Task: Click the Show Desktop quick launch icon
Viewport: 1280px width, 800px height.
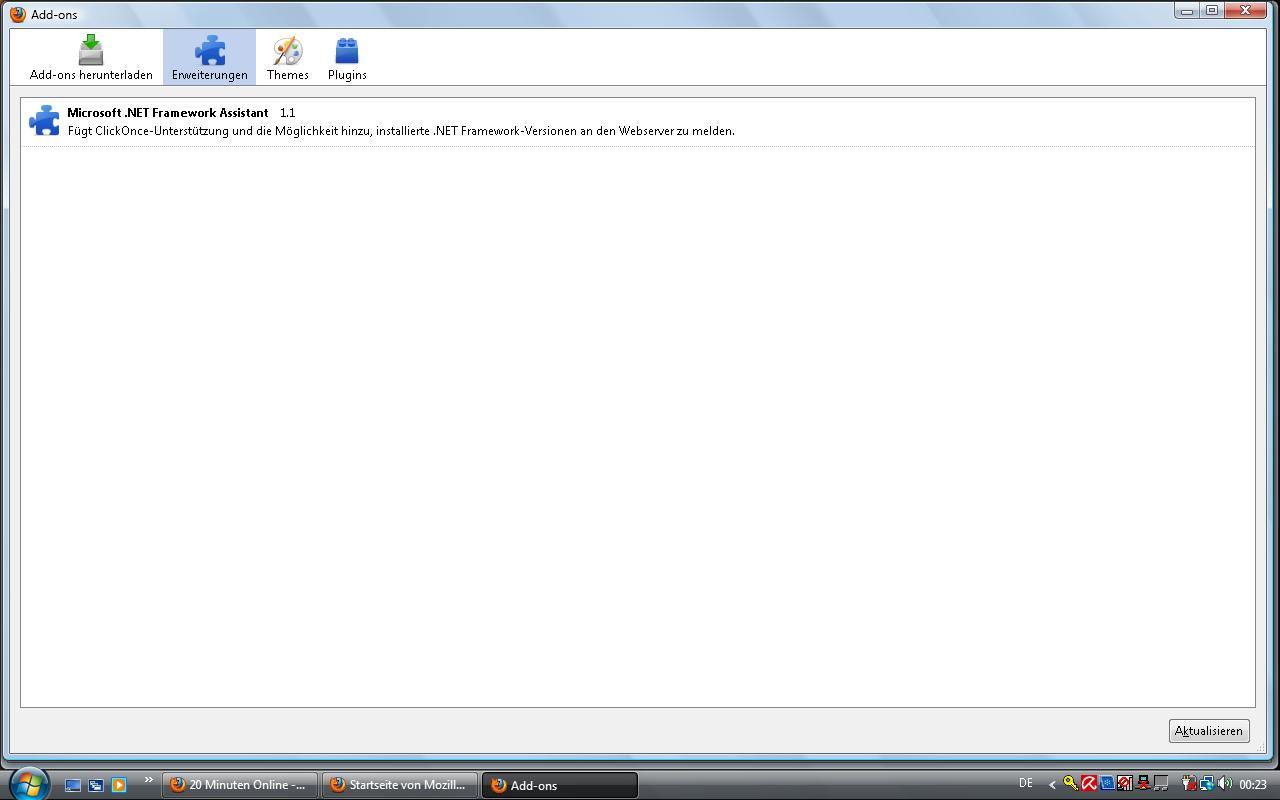Action: click(73, 785)
